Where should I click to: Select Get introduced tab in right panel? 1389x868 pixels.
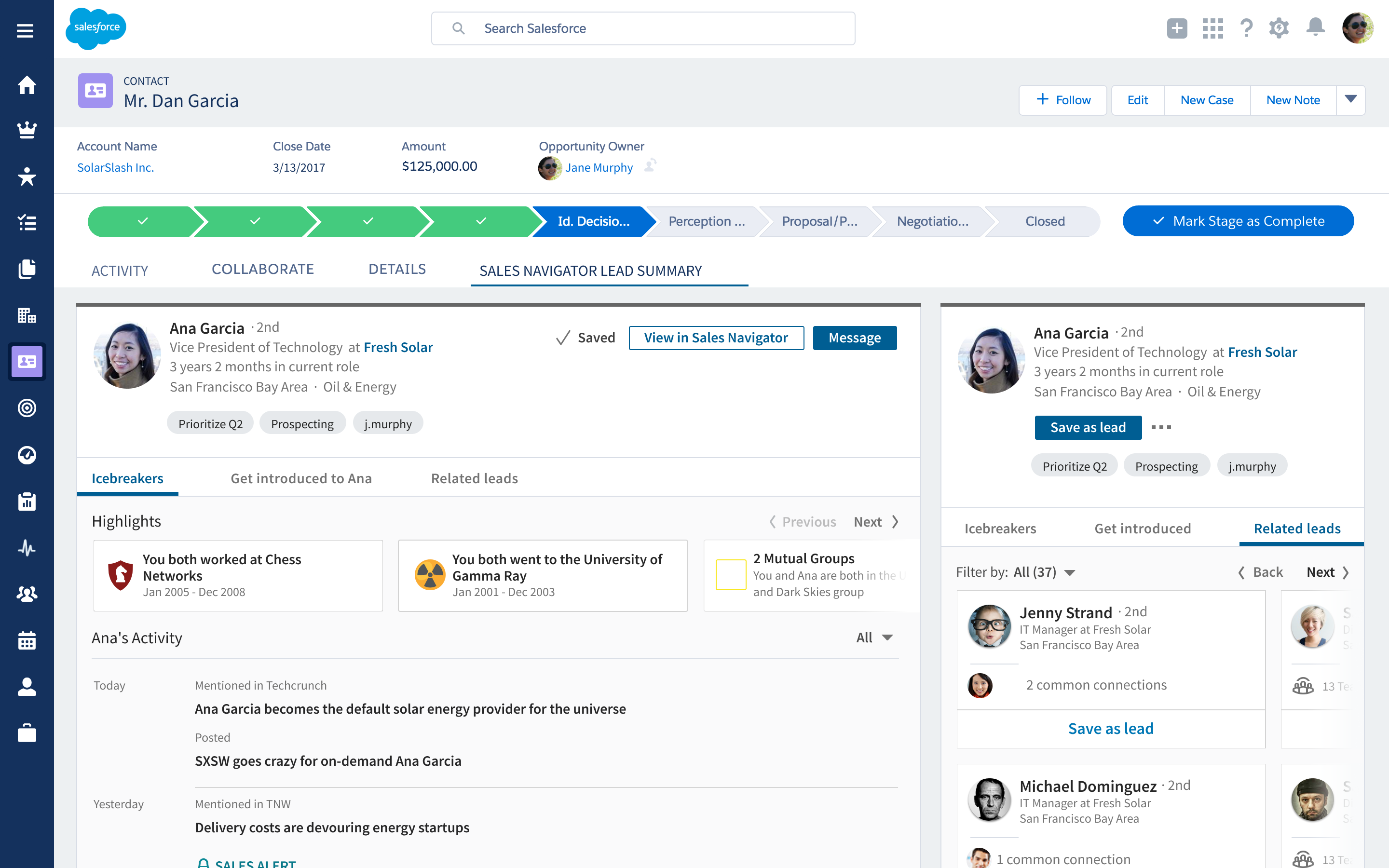(1143, 528)
